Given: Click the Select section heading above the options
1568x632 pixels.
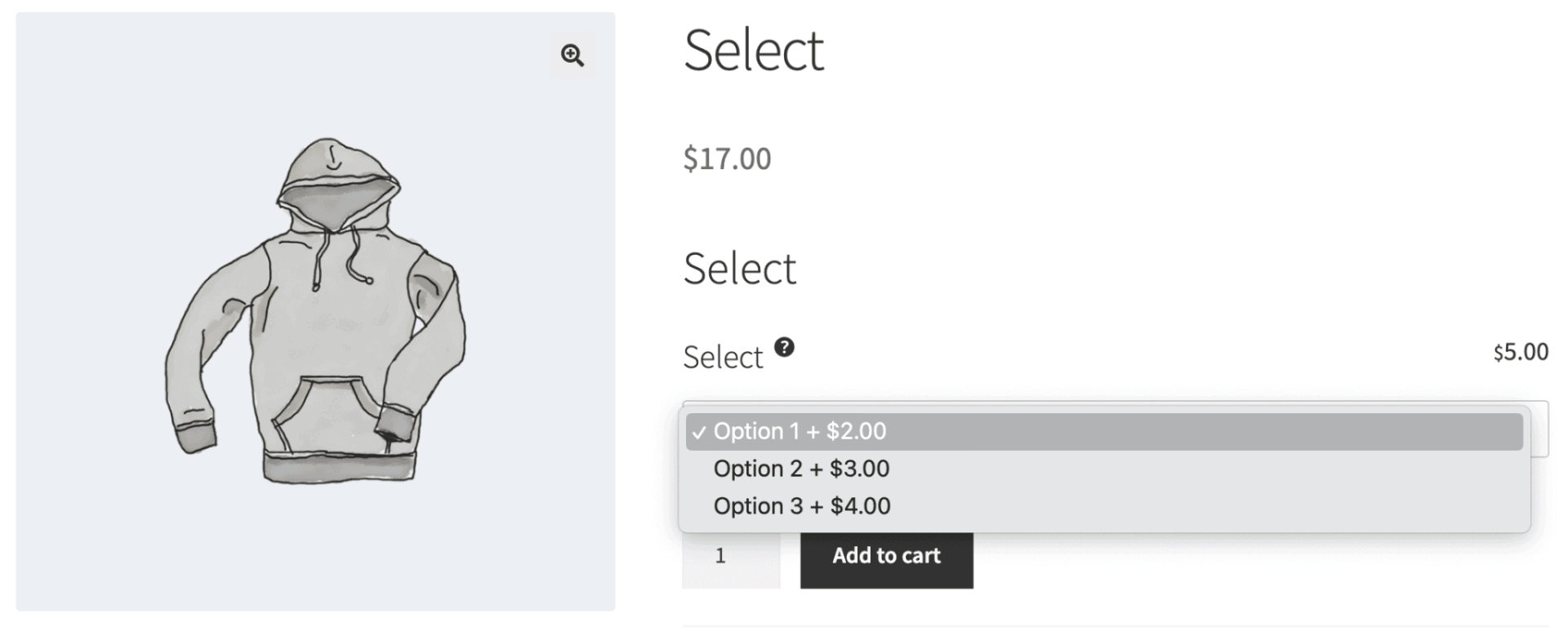Looking at the screenshot, I should pos(739,268).
